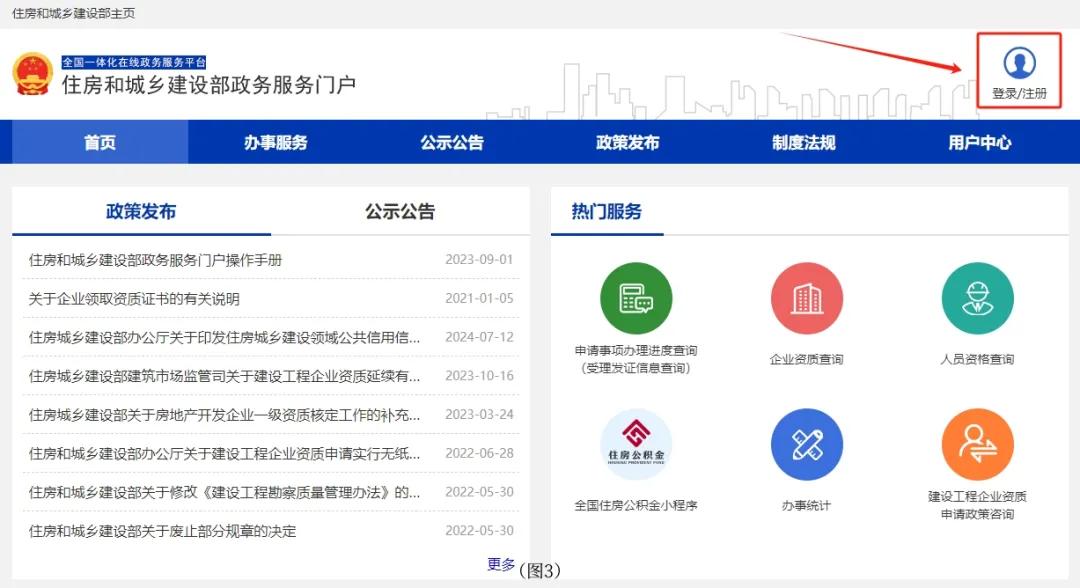Screen dimensions: 1080x588
Task: Go to 首页 in navigation bar
Action: pyautogui.click(x=100, y=142)
